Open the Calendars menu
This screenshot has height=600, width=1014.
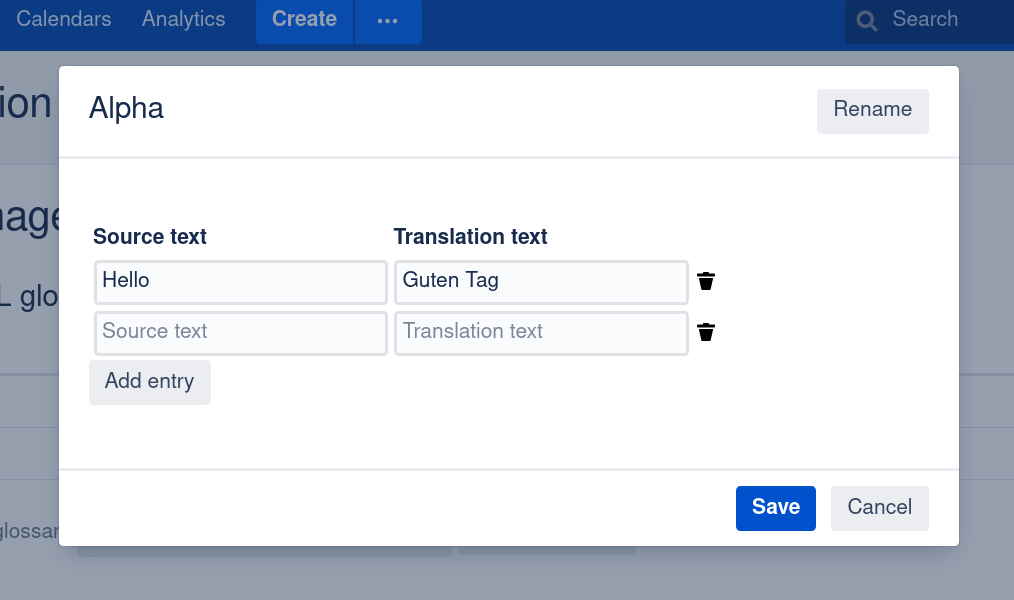click(x=64, y=19)
